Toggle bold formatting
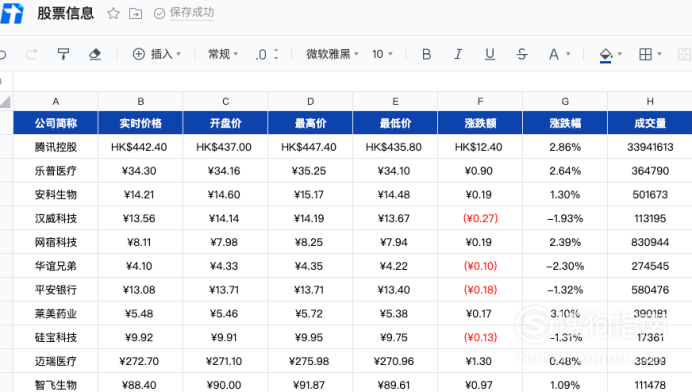The height and width of the screenshot is (392, 692). [426, 54]
